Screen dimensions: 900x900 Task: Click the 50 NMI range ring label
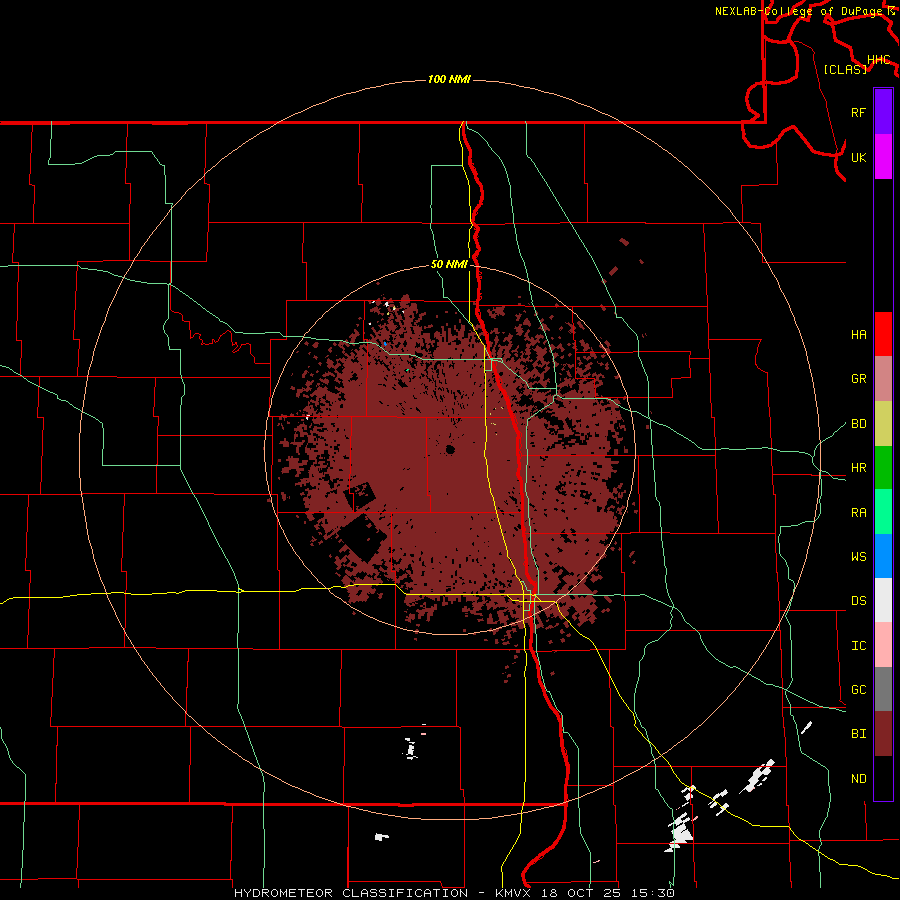tap(449, 264)
